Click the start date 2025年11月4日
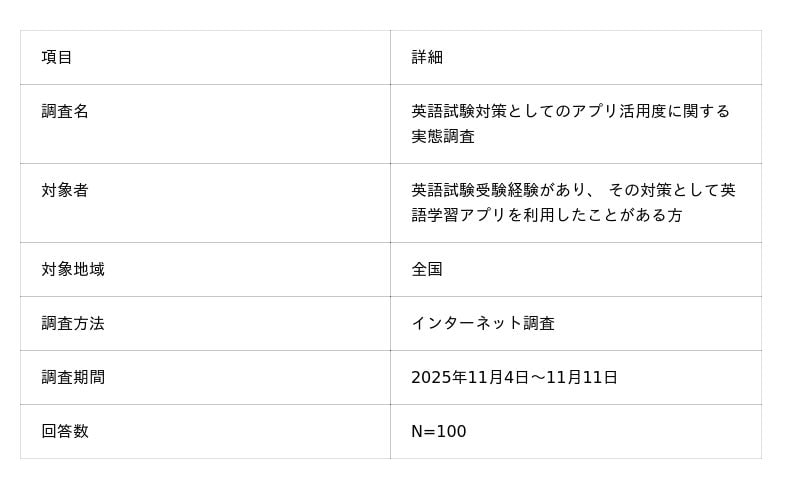The width and height of the screenshot is (800, 489). click(469, 377)
